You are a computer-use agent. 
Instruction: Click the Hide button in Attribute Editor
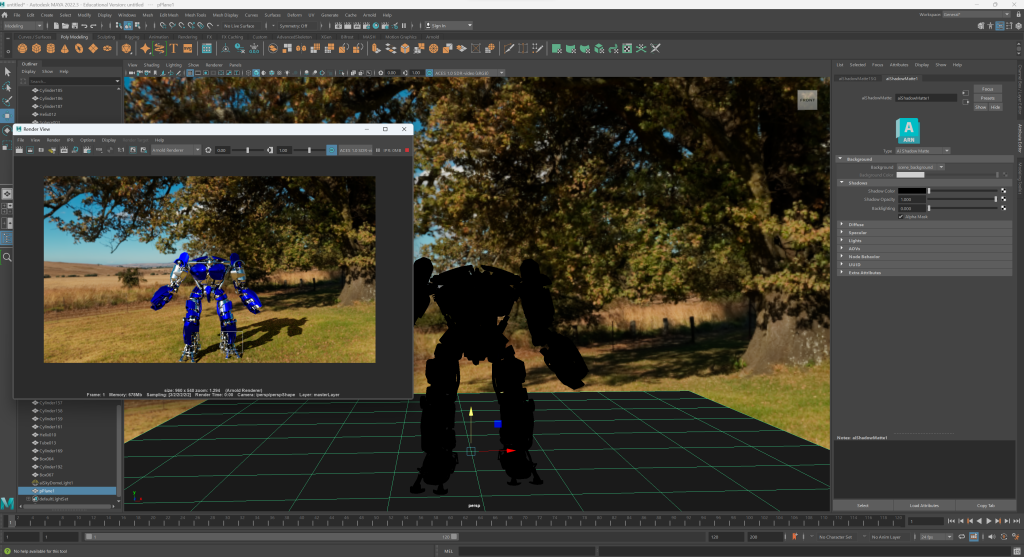click(995, 107)
